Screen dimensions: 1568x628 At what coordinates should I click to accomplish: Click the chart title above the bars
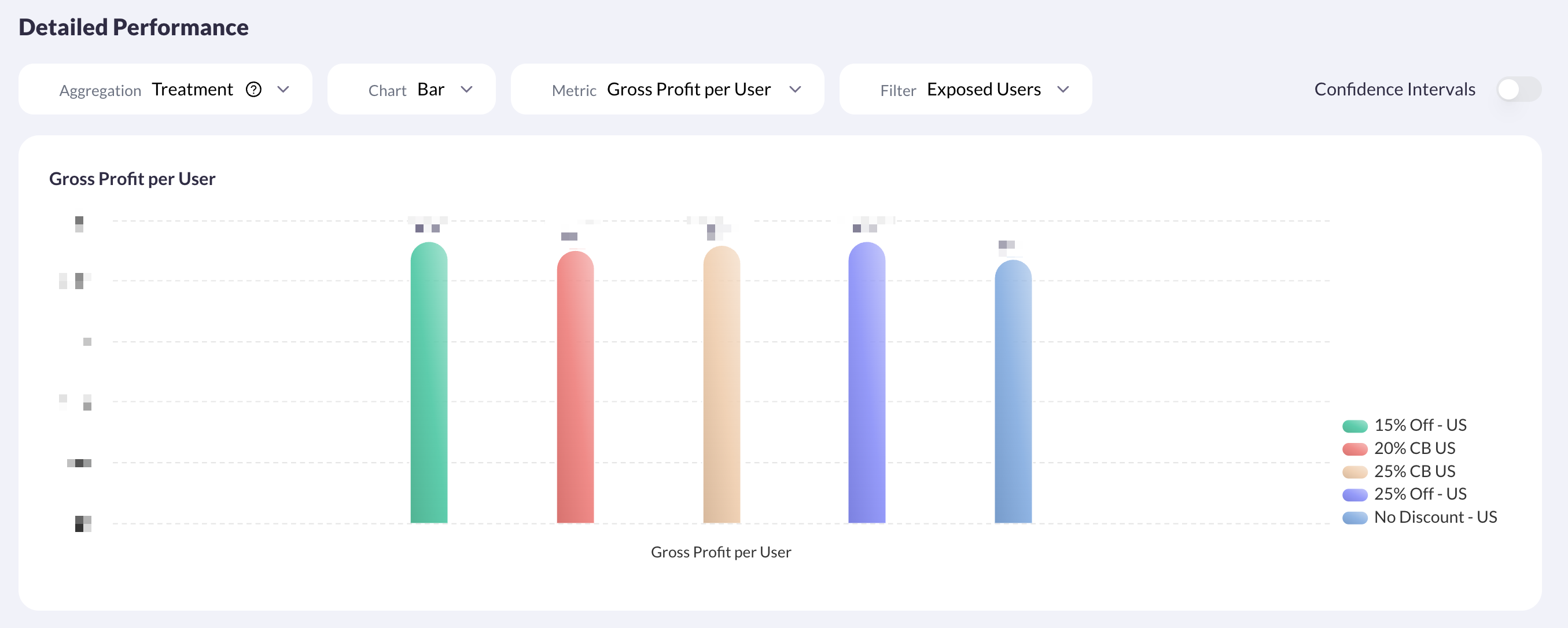(x=132, y=179)
